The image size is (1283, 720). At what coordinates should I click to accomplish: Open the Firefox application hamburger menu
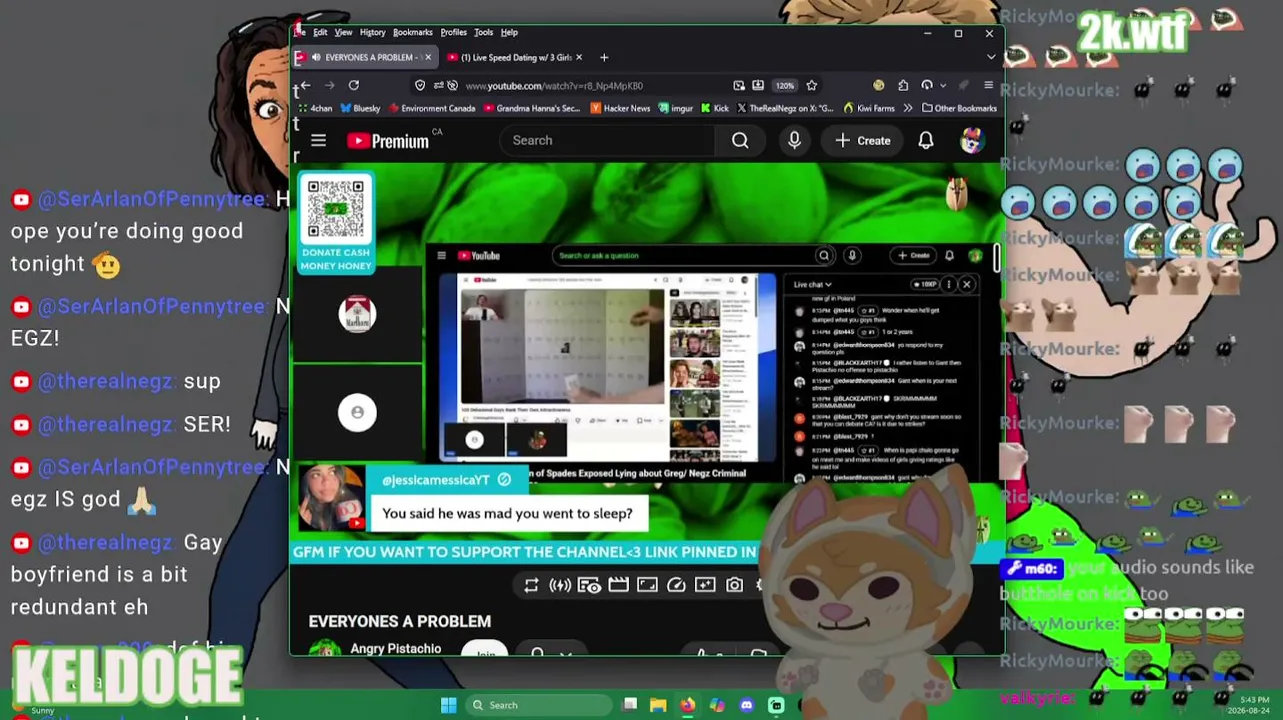coord(988,86)
